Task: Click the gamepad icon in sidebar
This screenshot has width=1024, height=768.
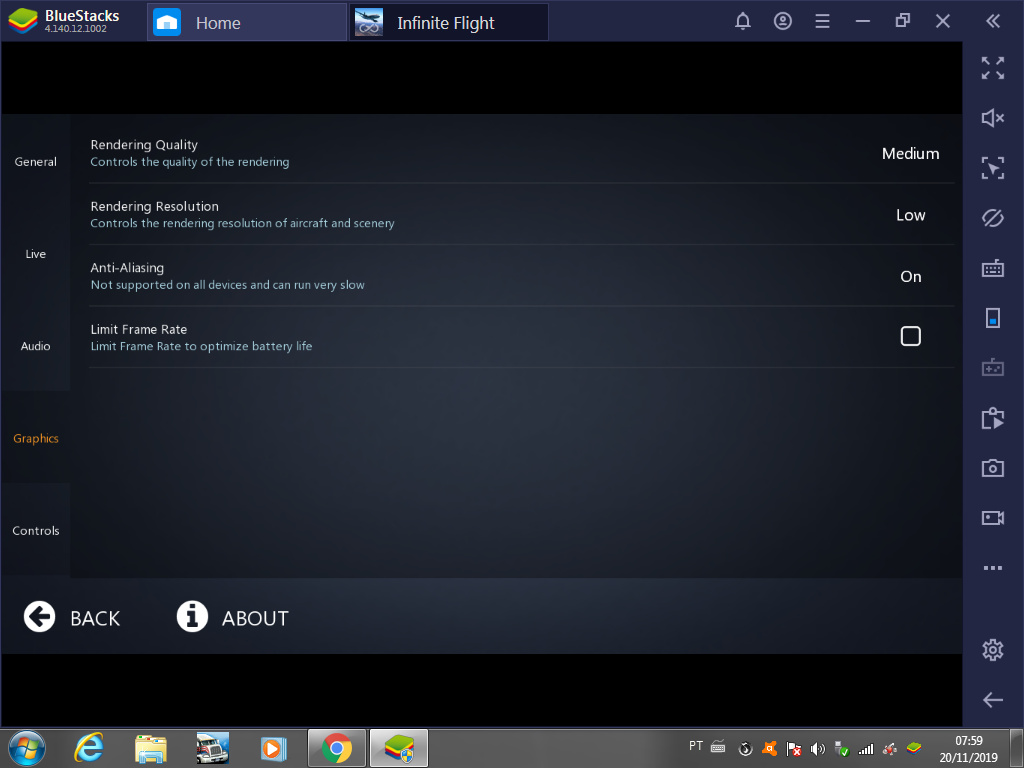Action: [x=993, y=368]
